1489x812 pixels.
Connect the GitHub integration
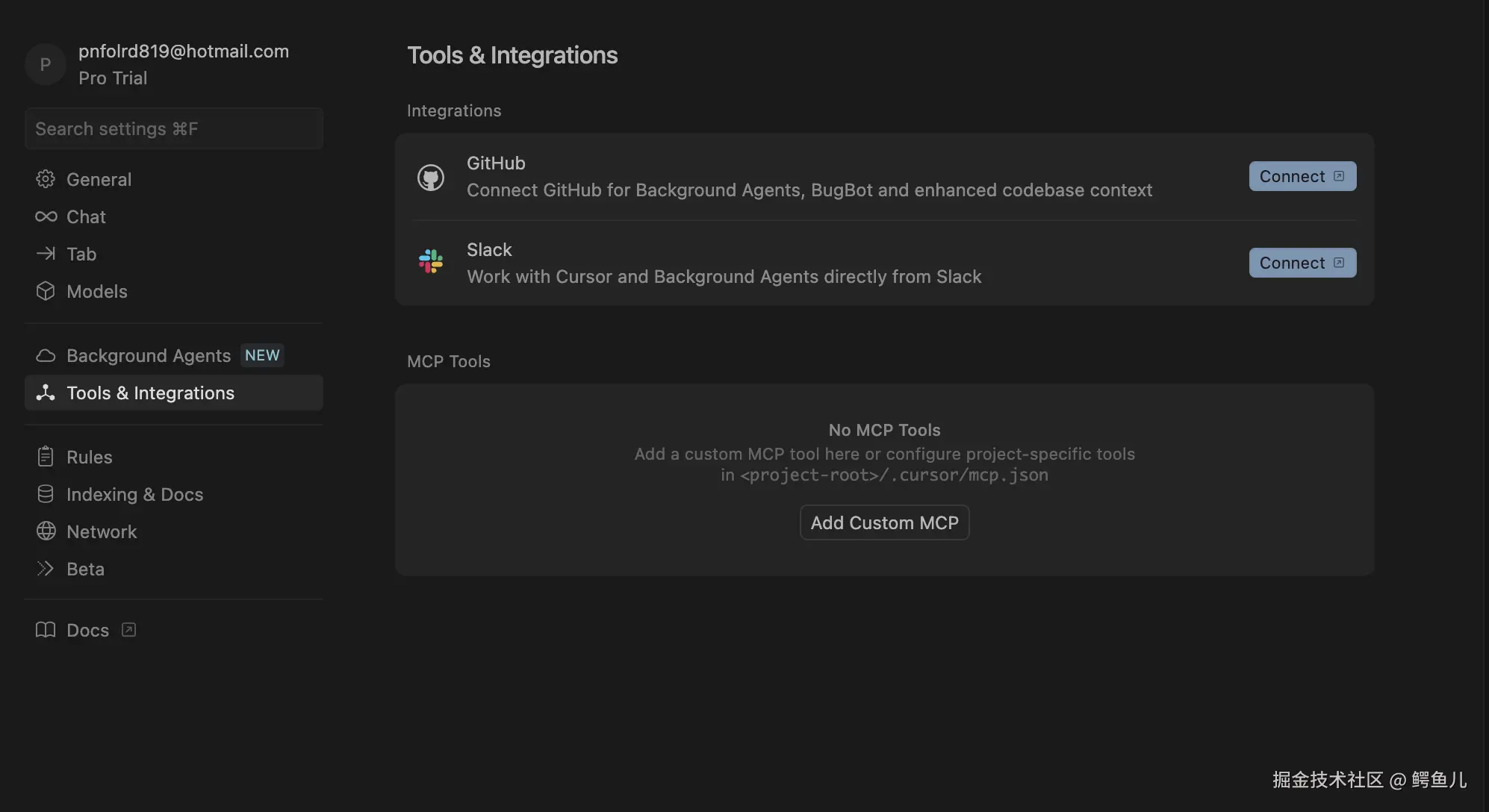pyautogui.click(x=1302, y=176)
